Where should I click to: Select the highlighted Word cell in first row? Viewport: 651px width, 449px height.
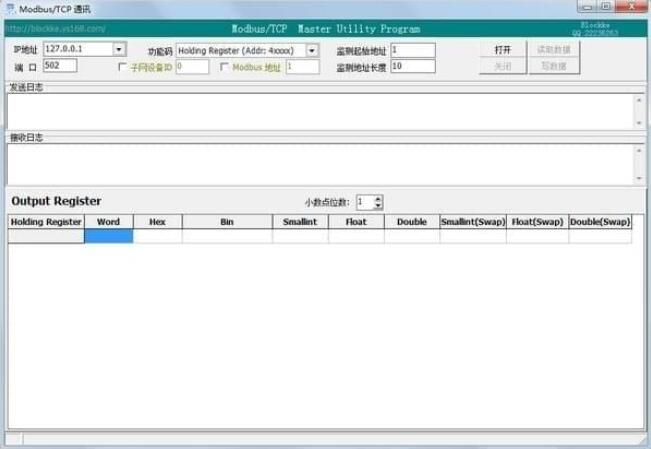coord(108,237)
